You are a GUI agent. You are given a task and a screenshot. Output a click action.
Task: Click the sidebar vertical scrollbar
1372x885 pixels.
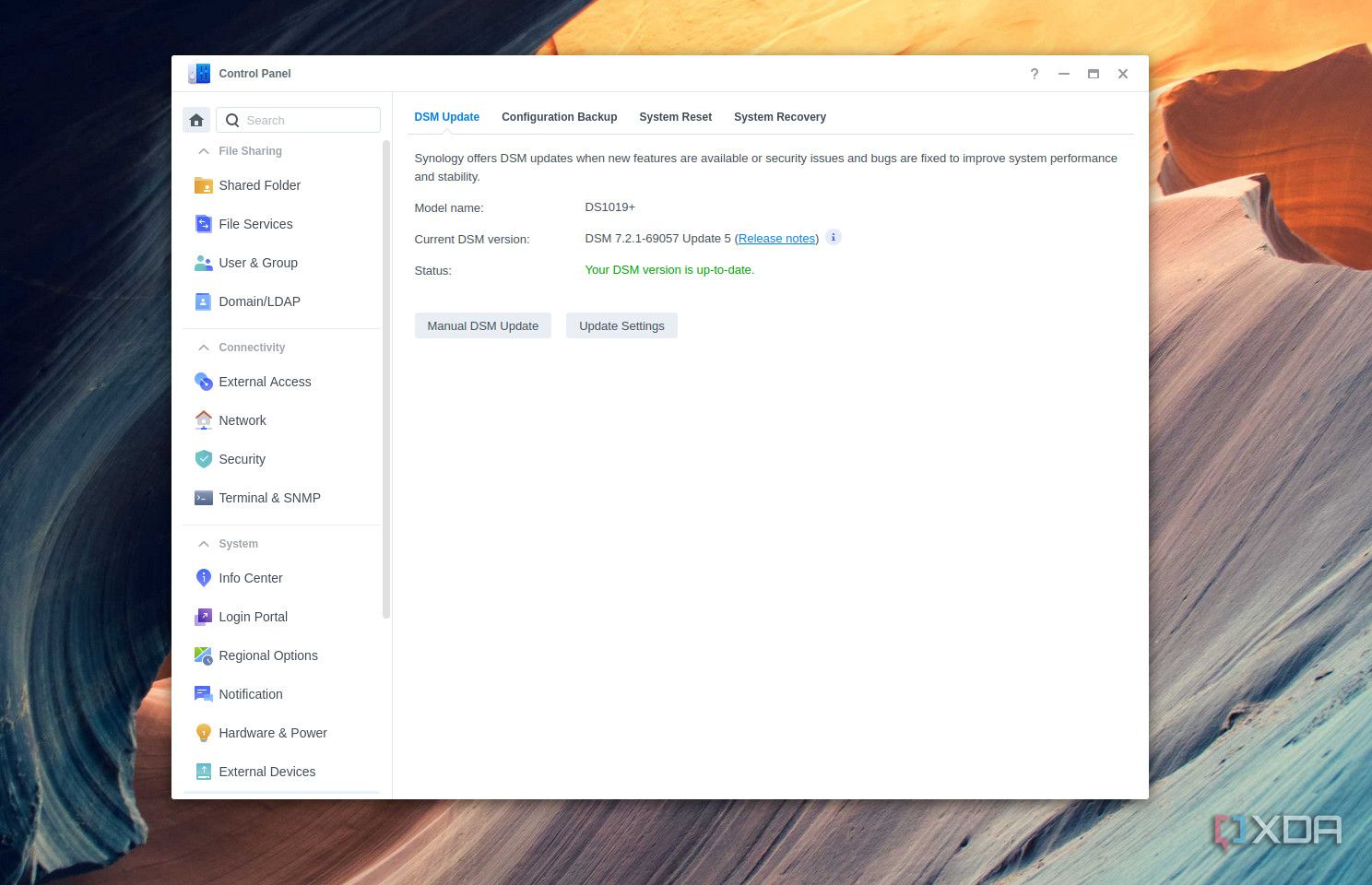click(x=386, y=378)
